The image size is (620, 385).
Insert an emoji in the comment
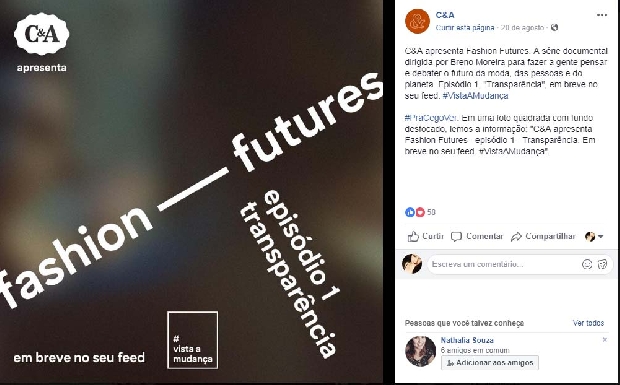pyautogui.click(x=587, y=264)
